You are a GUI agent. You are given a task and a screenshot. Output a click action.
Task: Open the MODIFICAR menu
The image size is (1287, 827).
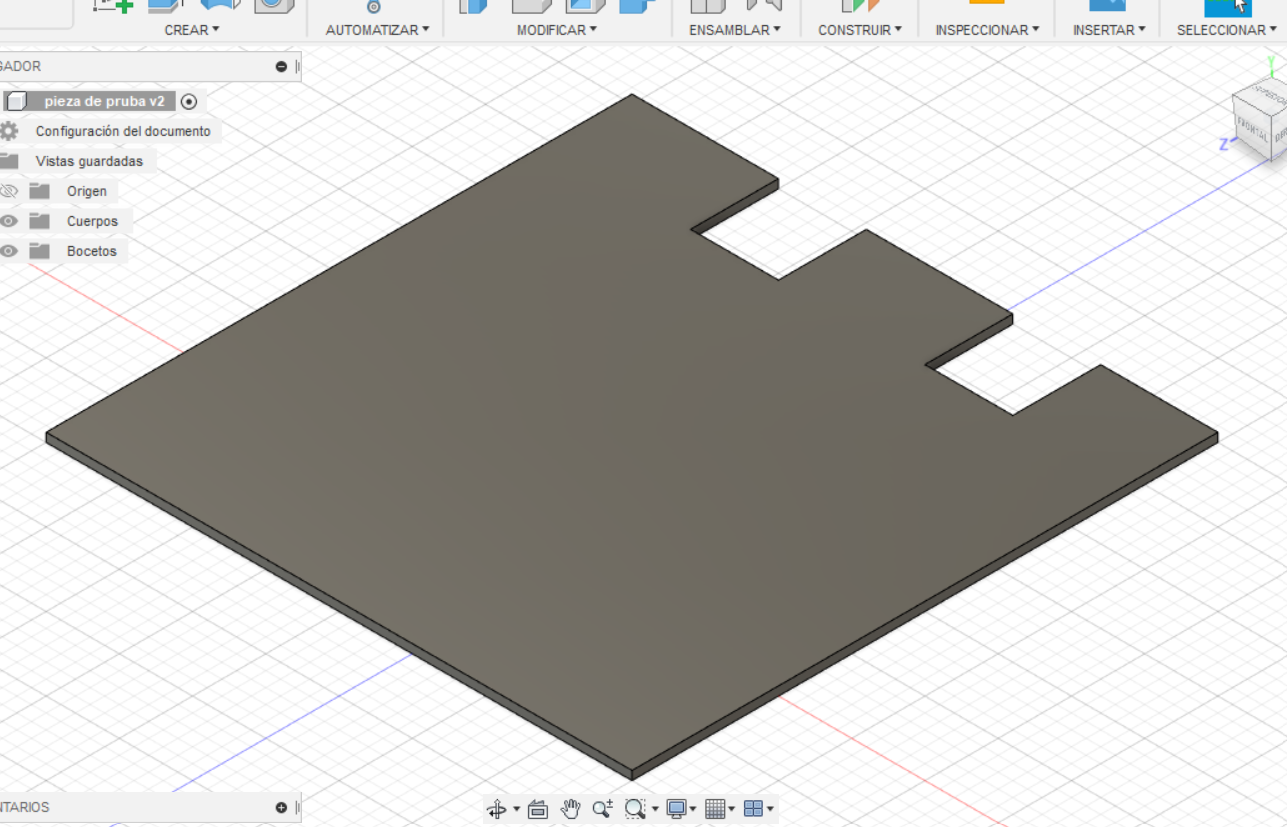(x=556, y=30)
